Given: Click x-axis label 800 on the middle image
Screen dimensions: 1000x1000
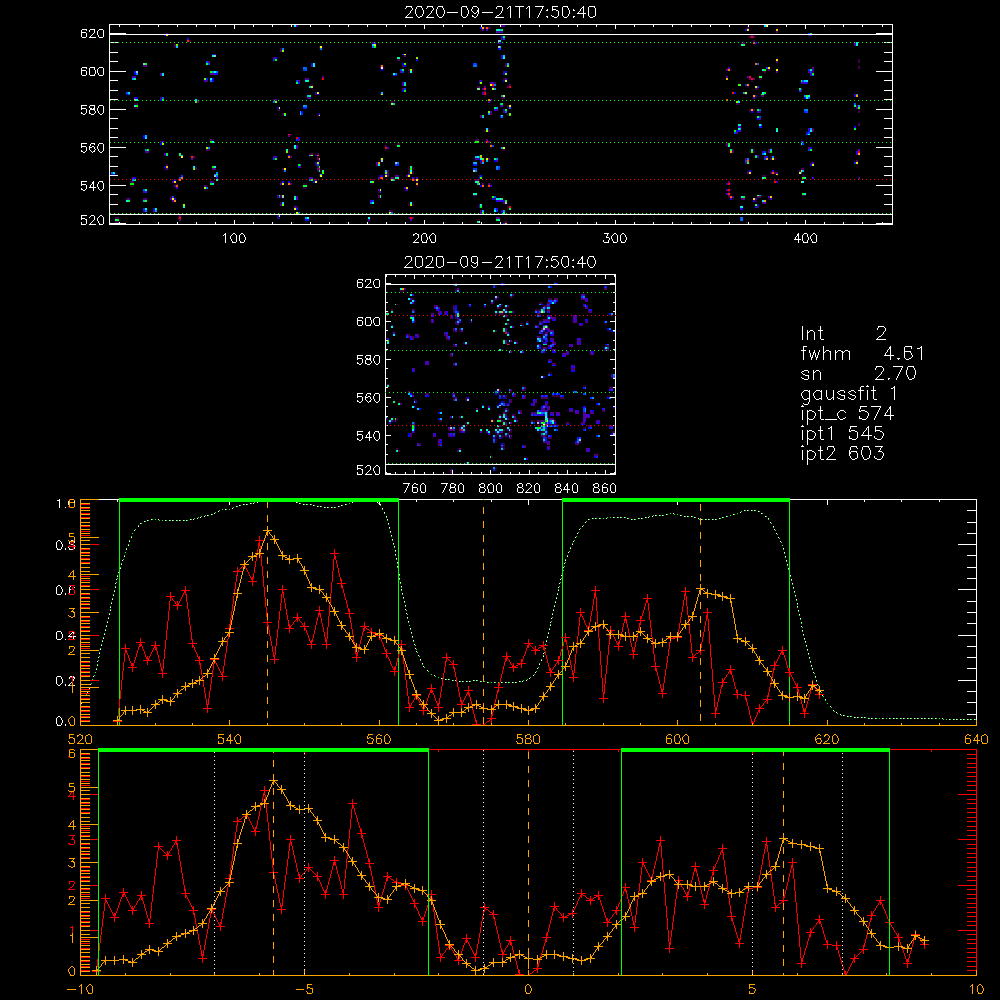Looking at the screenshot, I should coord(490,489).
